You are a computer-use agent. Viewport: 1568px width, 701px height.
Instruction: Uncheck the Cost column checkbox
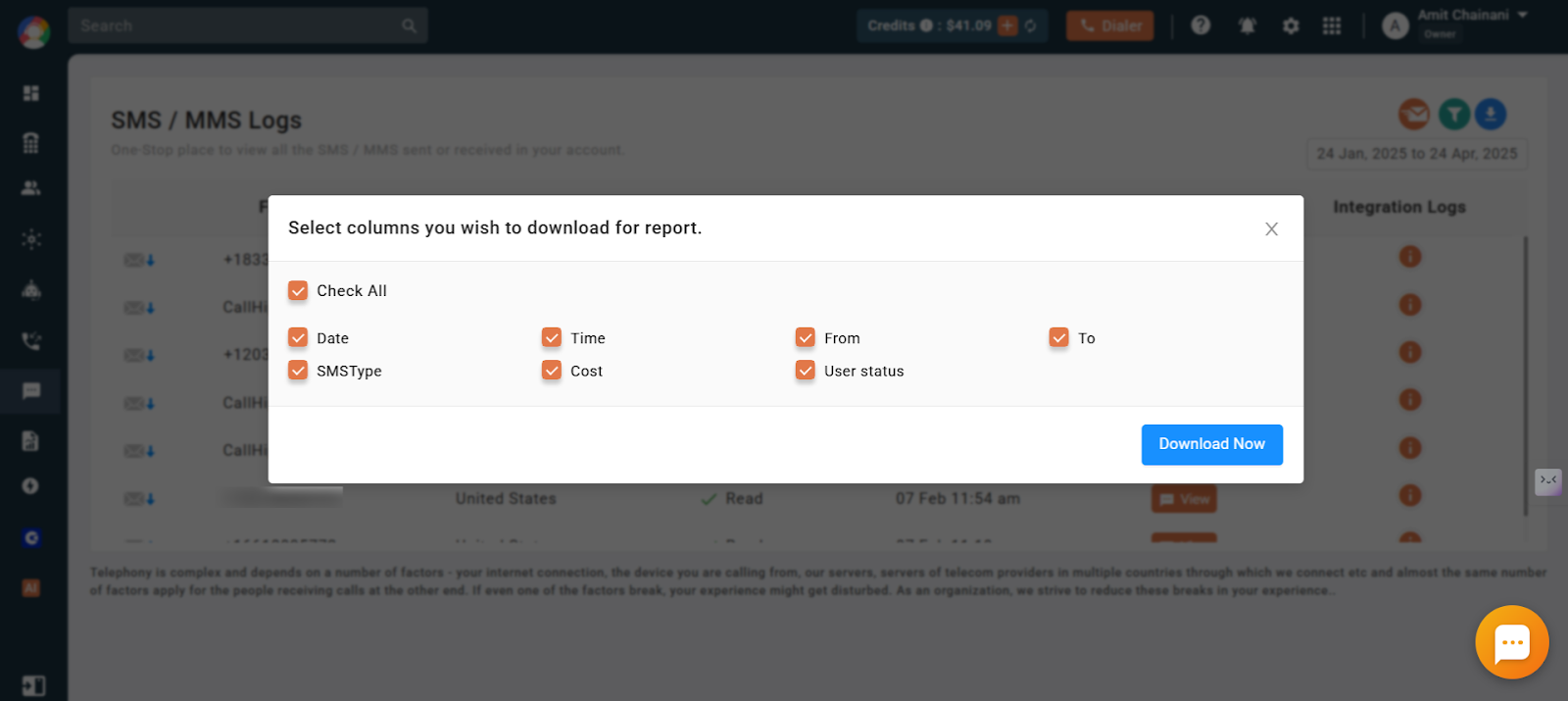(x=552, y=371)
